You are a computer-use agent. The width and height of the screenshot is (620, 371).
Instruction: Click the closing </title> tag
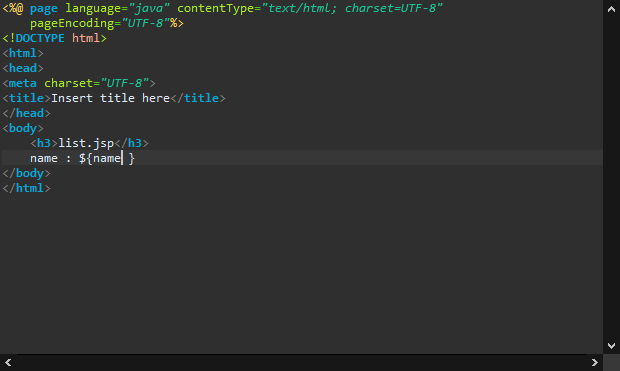[x=198, y=98]
